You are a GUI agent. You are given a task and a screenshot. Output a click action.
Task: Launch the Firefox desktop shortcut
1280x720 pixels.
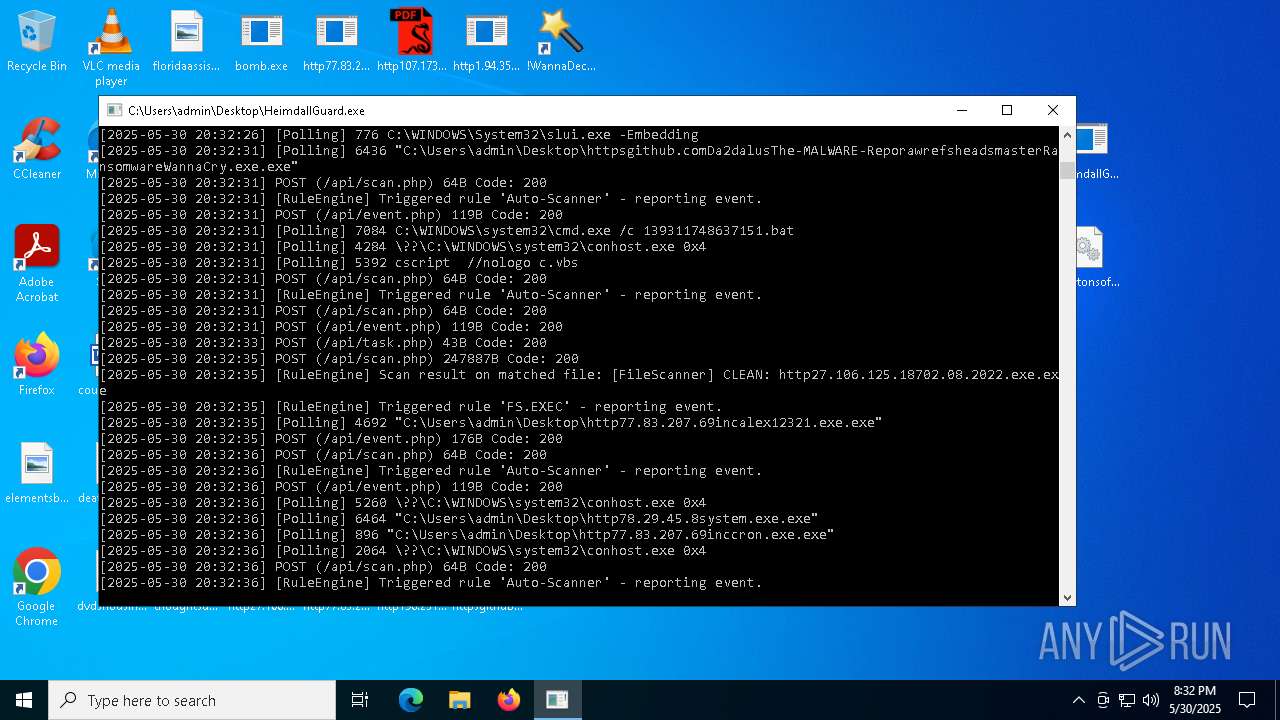tap(37, 365)
